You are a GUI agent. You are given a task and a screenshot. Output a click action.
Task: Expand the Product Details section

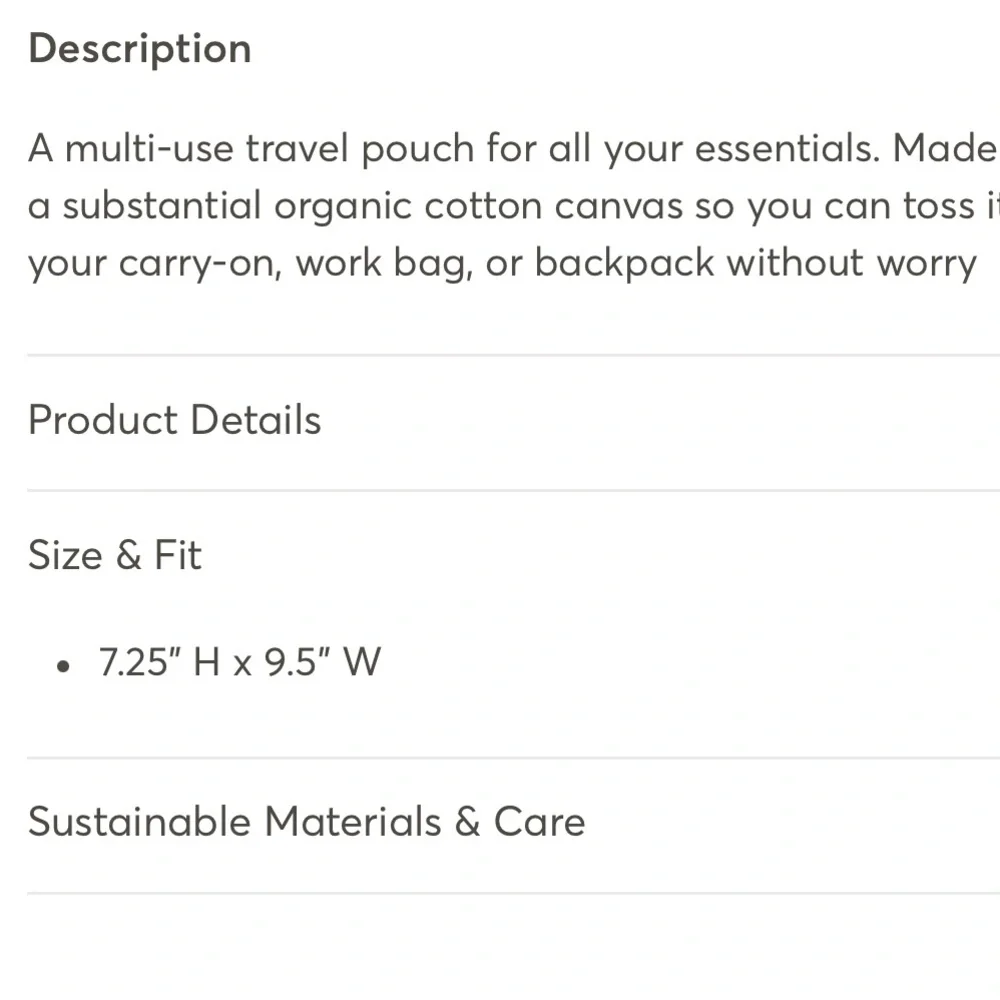(513, 420)
